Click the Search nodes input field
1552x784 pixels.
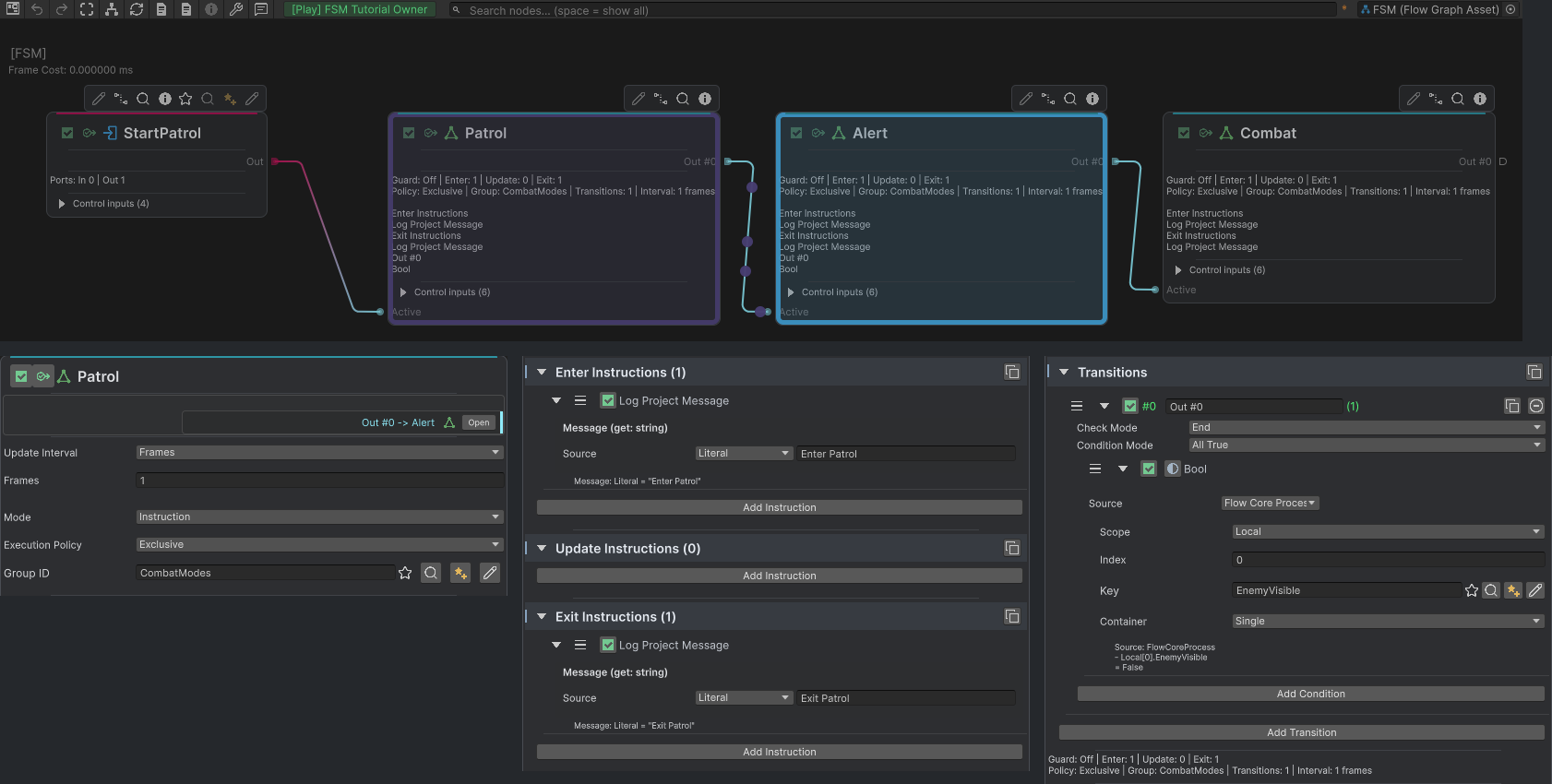[893, 10]
